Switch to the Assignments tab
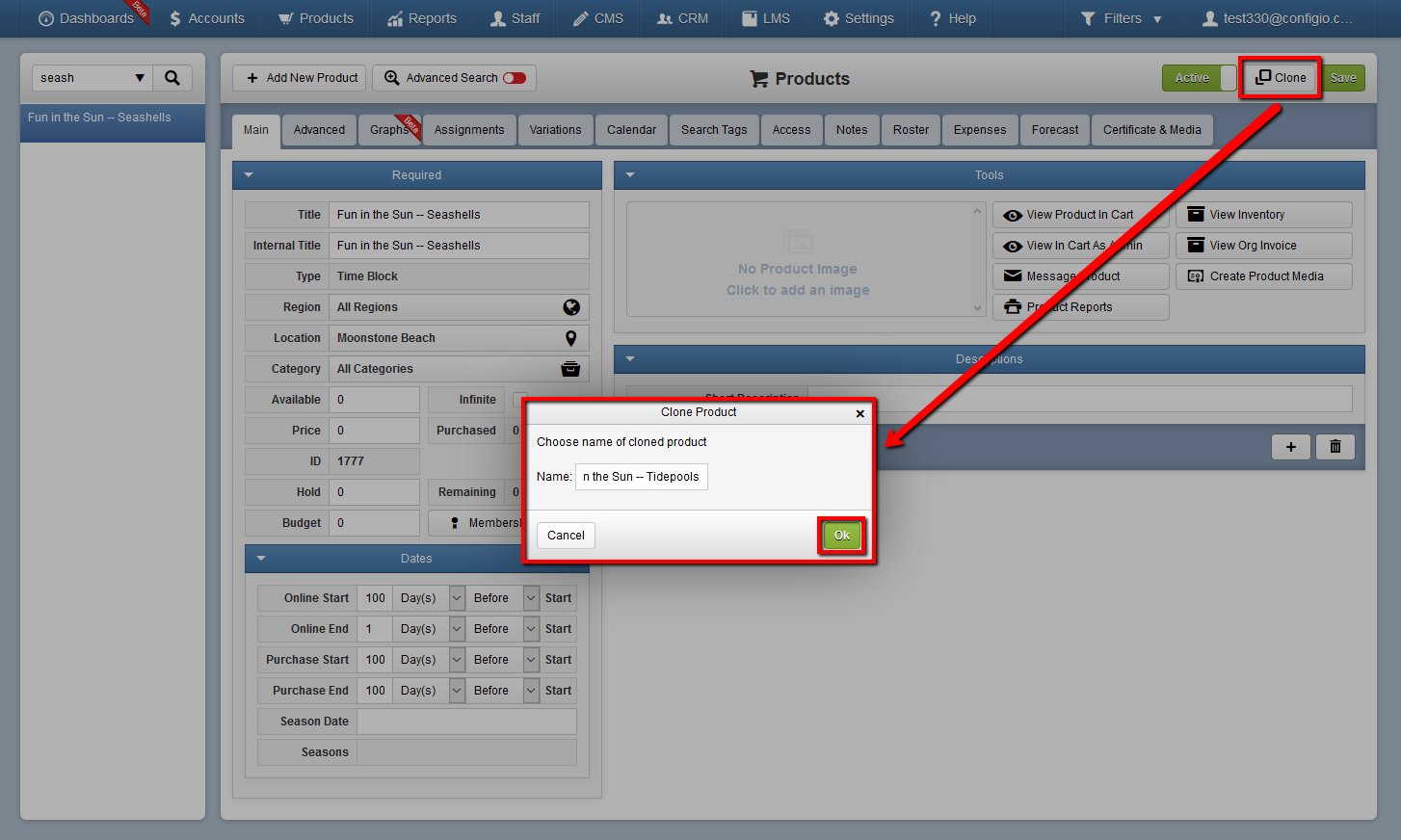This screenshot has width=1401, height=840. pyautogui.click(x=469, y=130)
